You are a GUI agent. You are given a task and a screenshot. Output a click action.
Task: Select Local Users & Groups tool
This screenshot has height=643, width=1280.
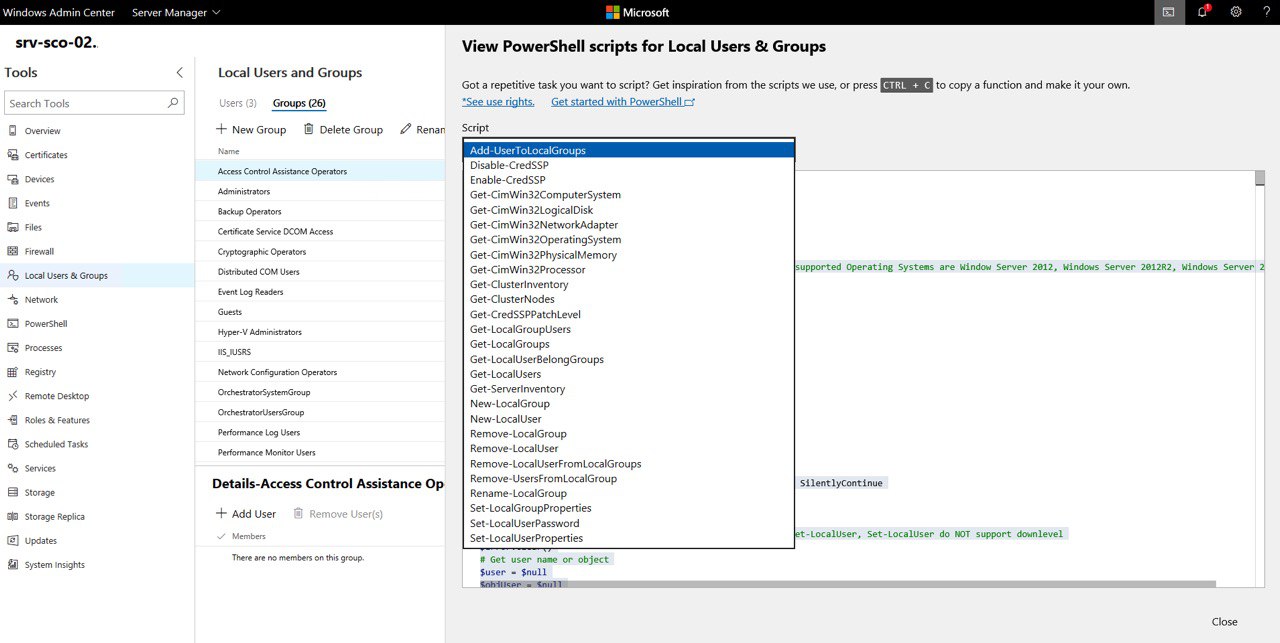click(x=97, y=275)
